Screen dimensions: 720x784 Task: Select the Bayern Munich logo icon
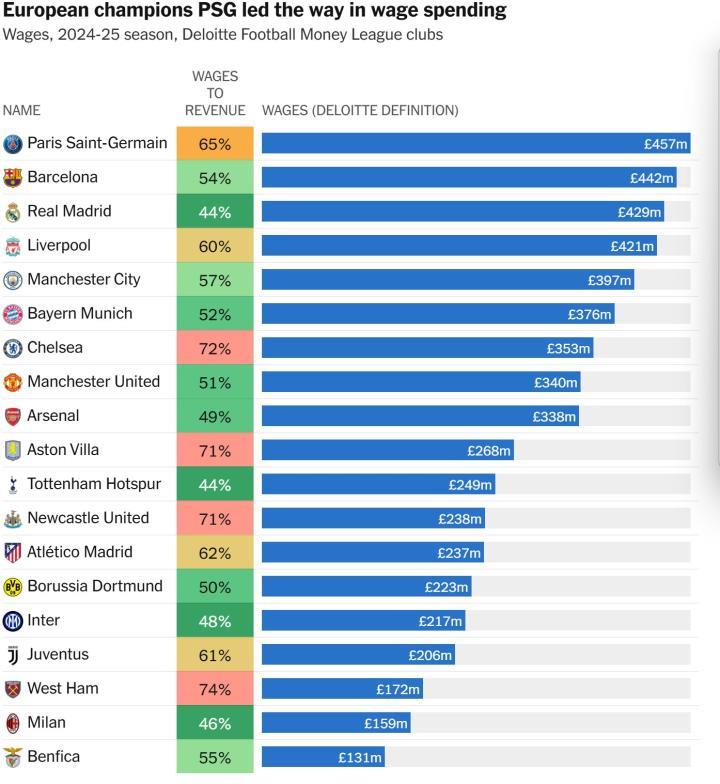pyautogui.click(x=12, y=314)
